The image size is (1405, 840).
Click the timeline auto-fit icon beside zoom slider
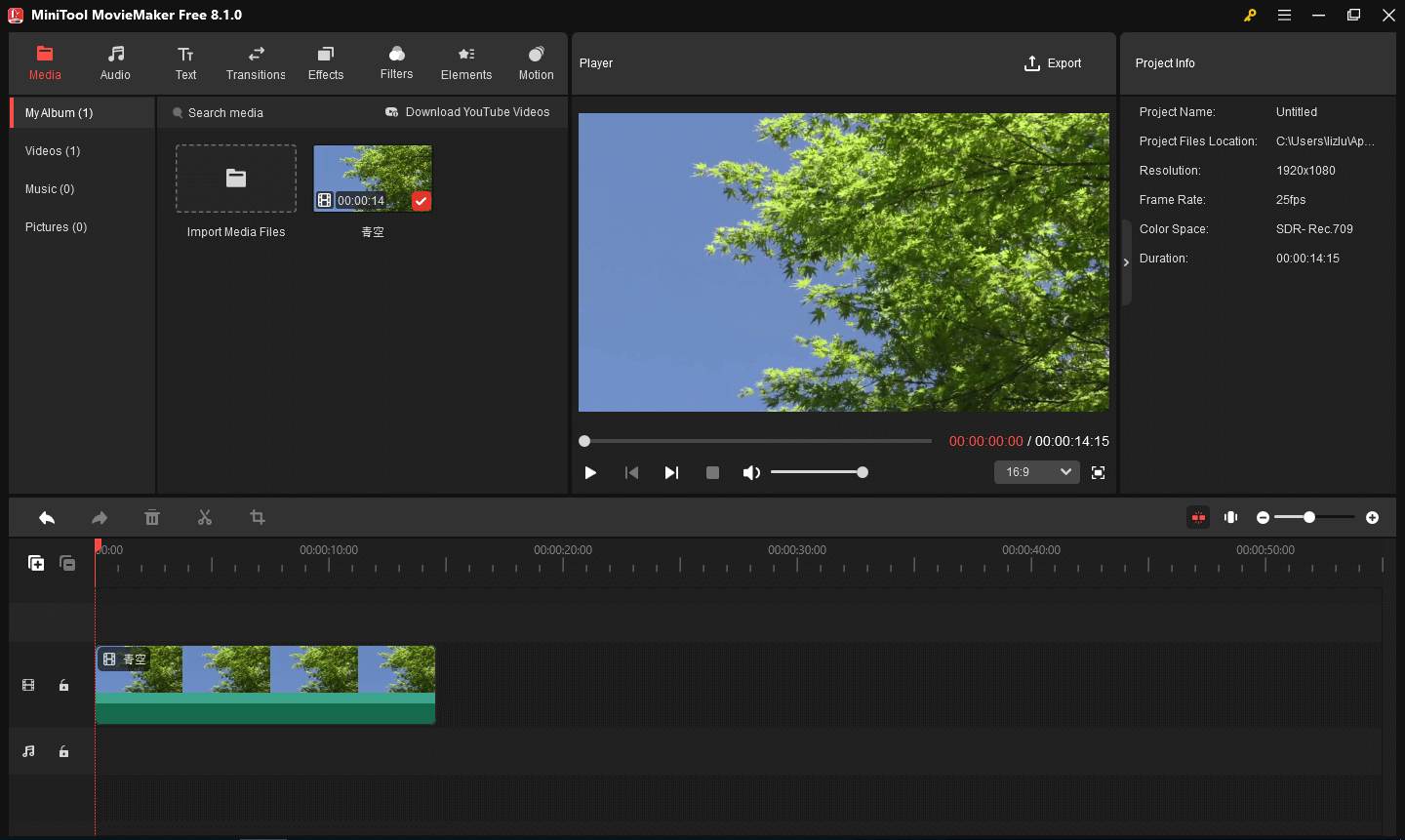[1231, 517]
